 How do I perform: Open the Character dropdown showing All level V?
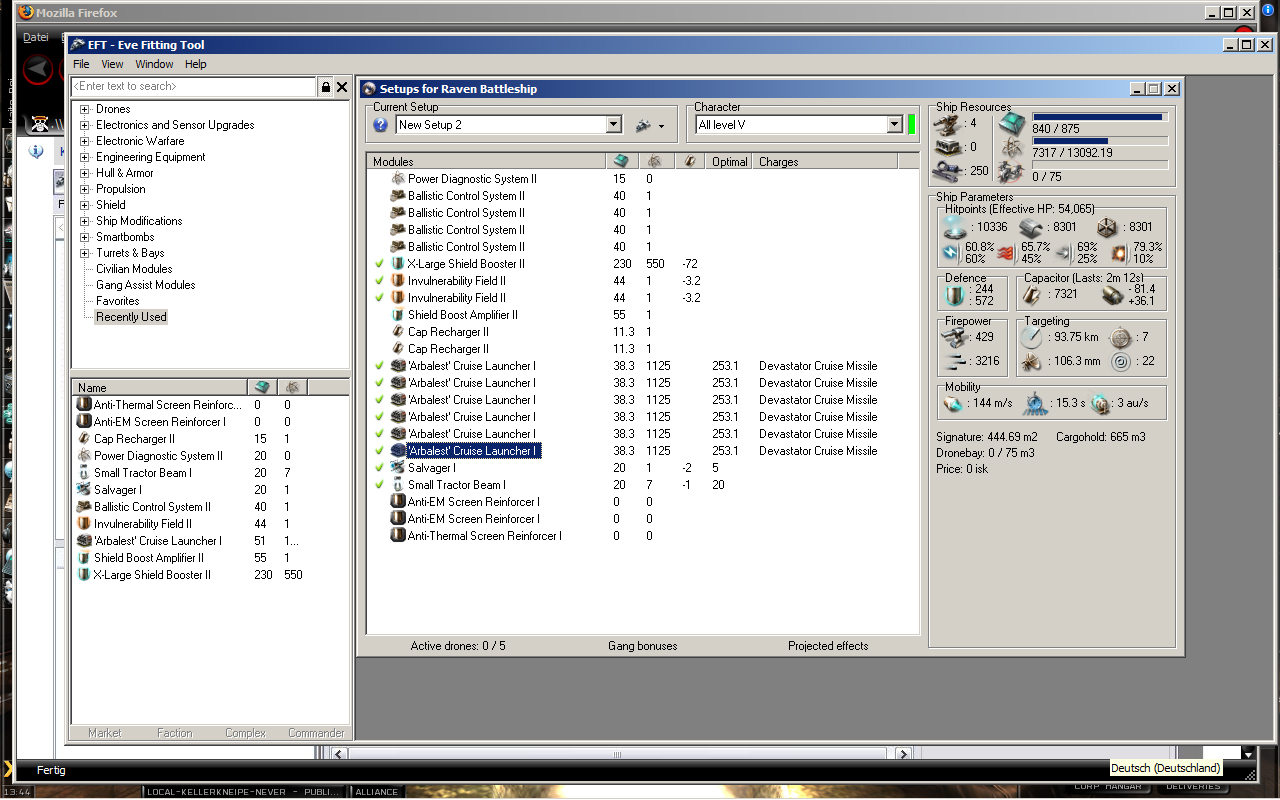click(x=894, y=125)
